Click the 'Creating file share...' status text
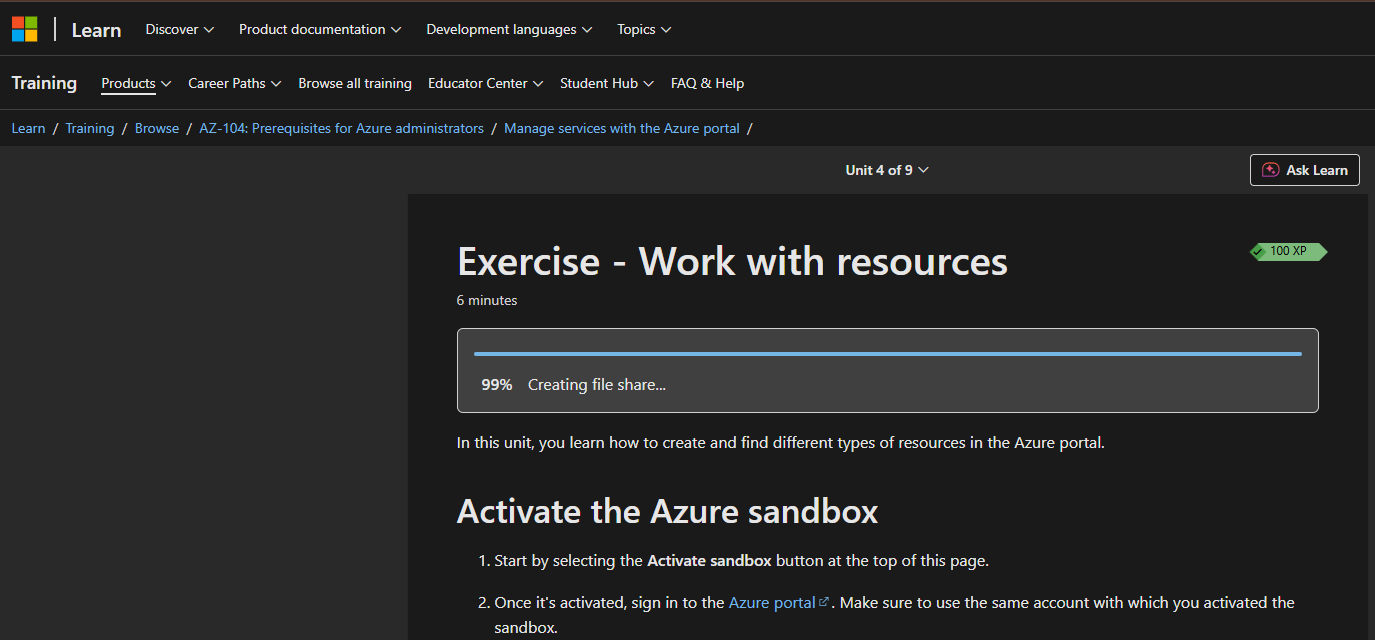 tap(597, 384)
